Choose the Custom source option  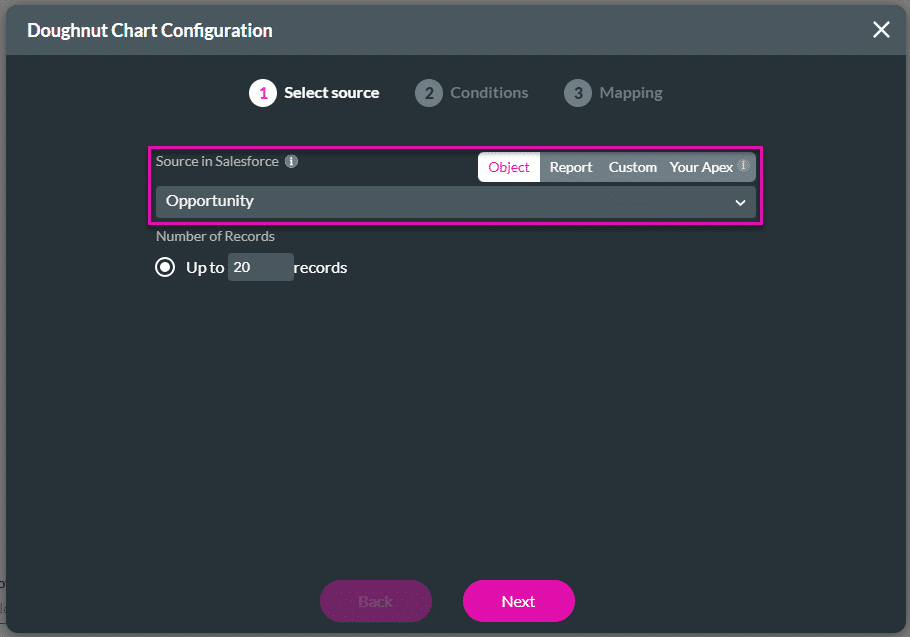(x=632, y=167)
